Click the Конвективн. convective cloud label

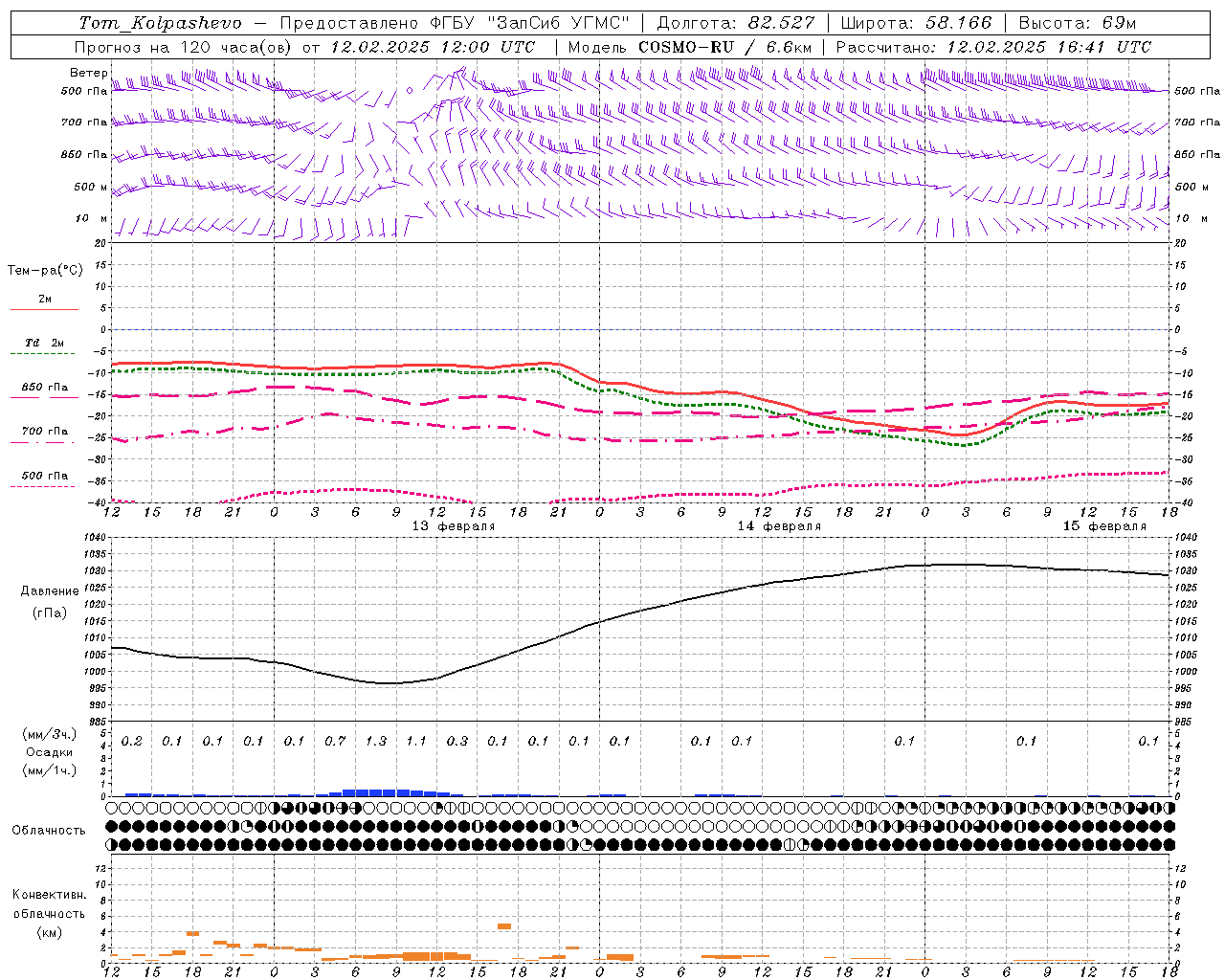pyautogui.click(x=49, y=895)
